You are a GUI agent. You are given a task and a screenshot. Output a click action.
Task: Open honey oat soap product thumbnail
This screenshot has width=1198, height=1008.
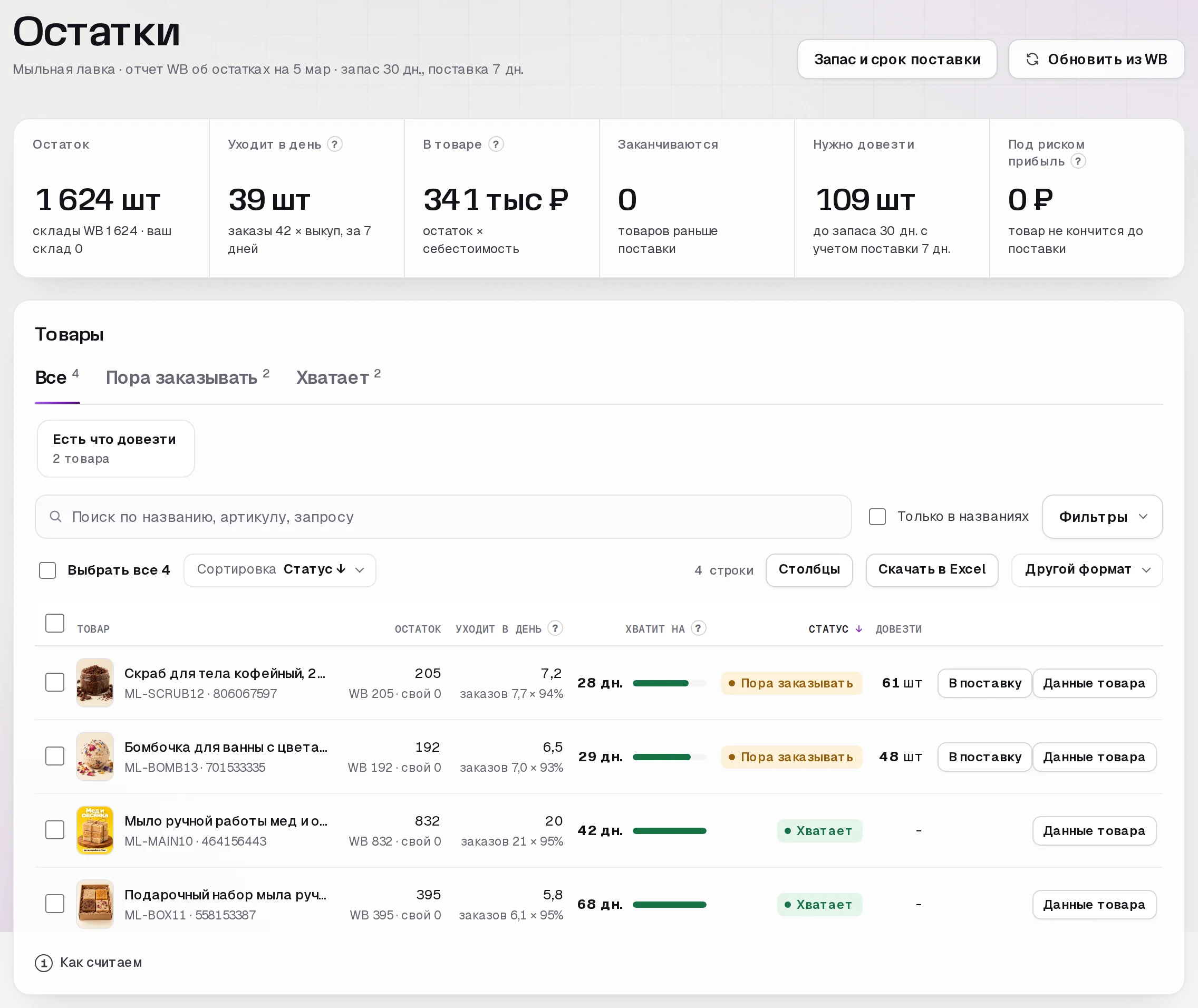pos(95,830)
